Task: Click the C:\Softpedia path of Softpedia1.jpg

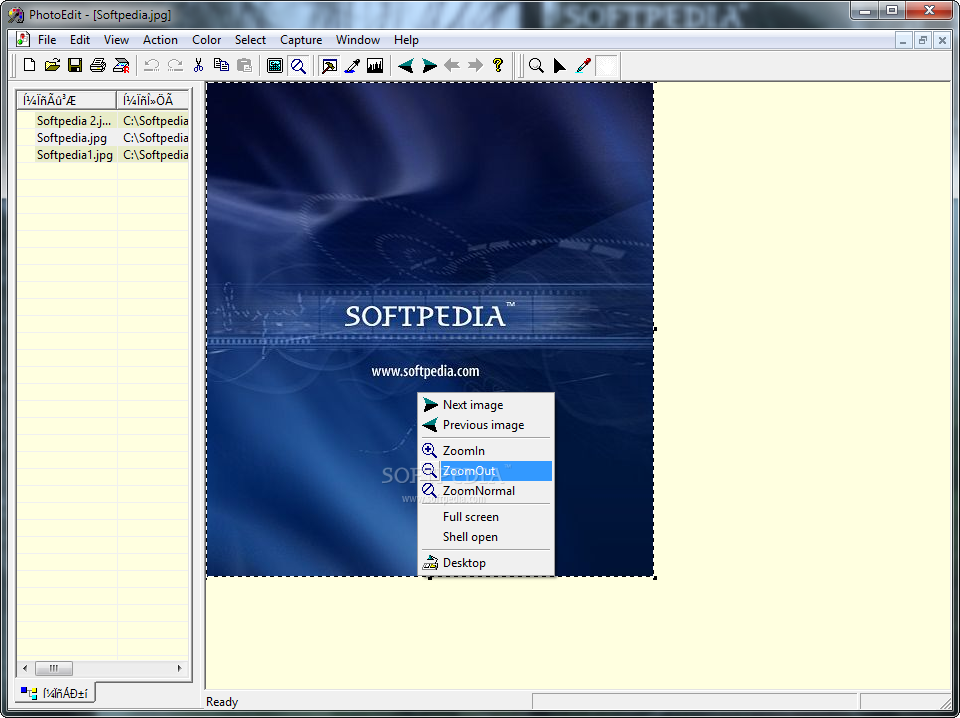Action: coord(156,155)
